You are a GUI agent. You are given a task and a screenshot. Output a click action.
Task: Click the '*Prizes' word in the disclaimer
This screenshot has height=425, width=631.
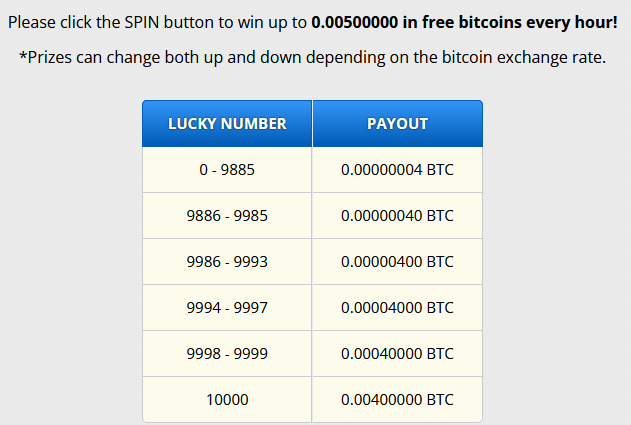coord(48,58)
